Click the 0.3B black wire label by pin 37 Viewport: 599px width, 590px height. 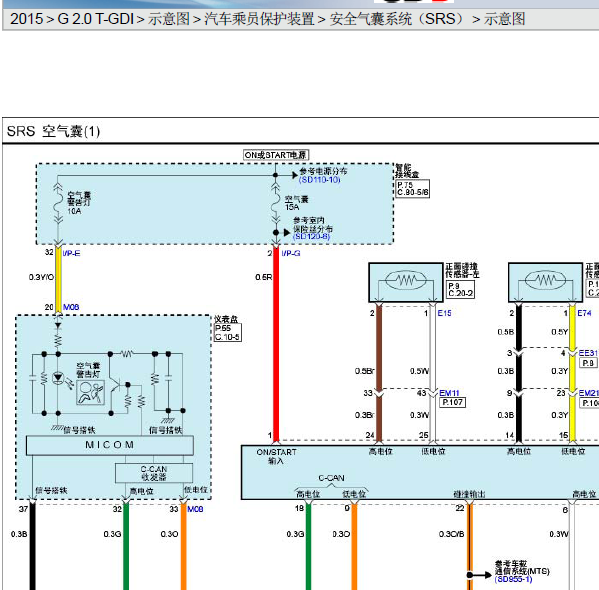click(x=19, y=534)
